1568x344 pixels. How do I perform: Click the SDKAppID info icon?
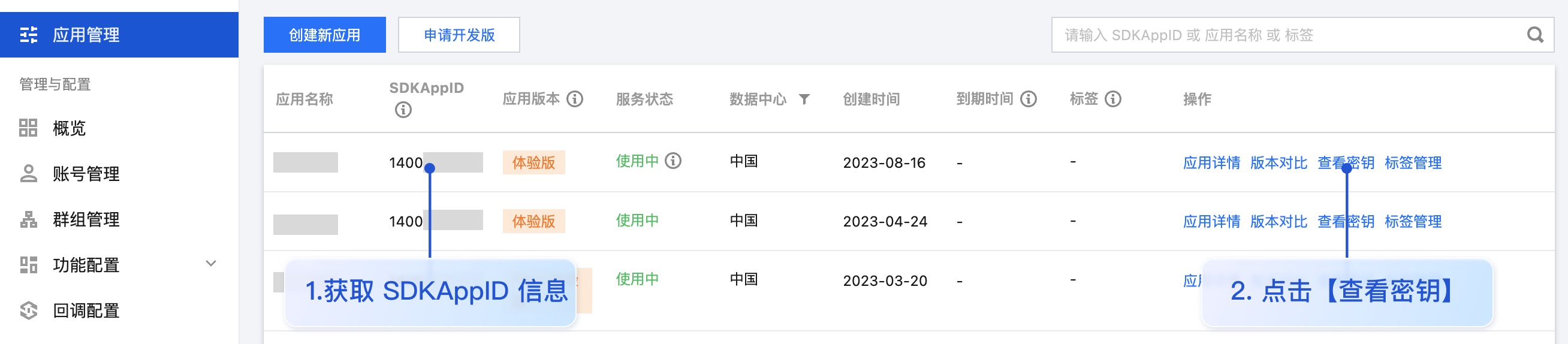pos(403,110)
